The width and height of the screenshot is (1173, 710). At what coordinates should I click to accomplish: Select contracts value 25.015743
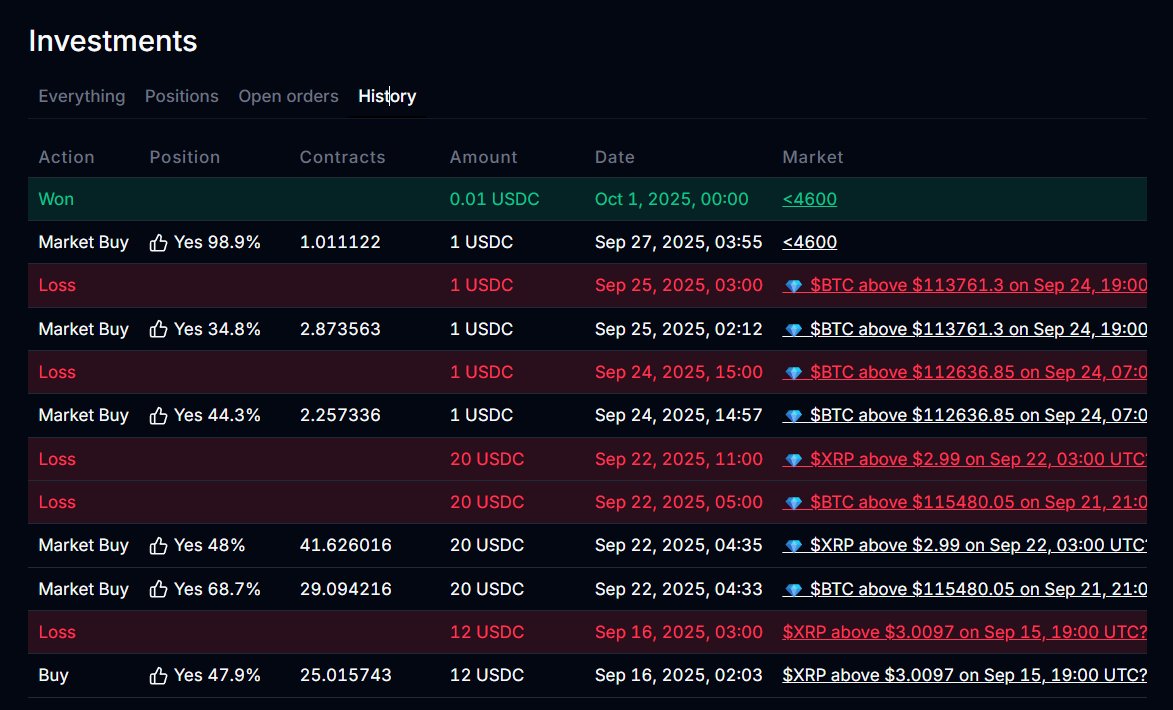(x=346, y=676)
